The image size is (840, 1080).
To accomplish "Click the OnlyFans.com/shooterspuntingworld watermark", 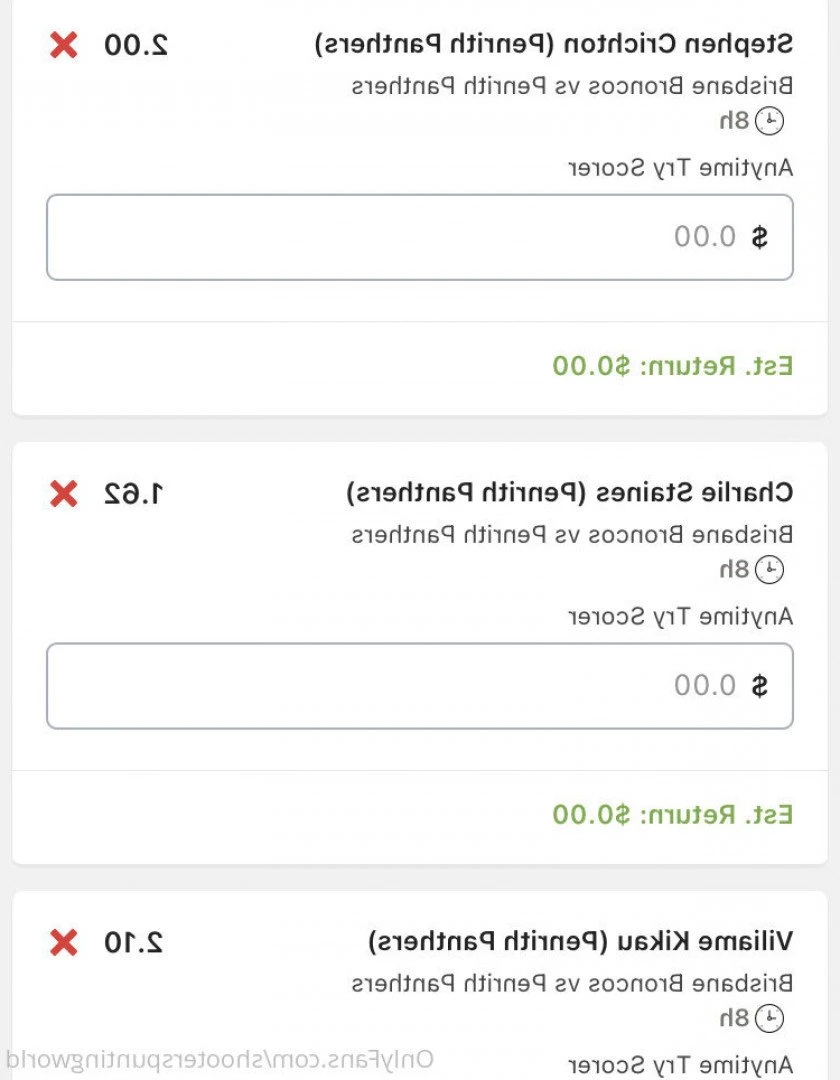I will tap(220, 1059).
